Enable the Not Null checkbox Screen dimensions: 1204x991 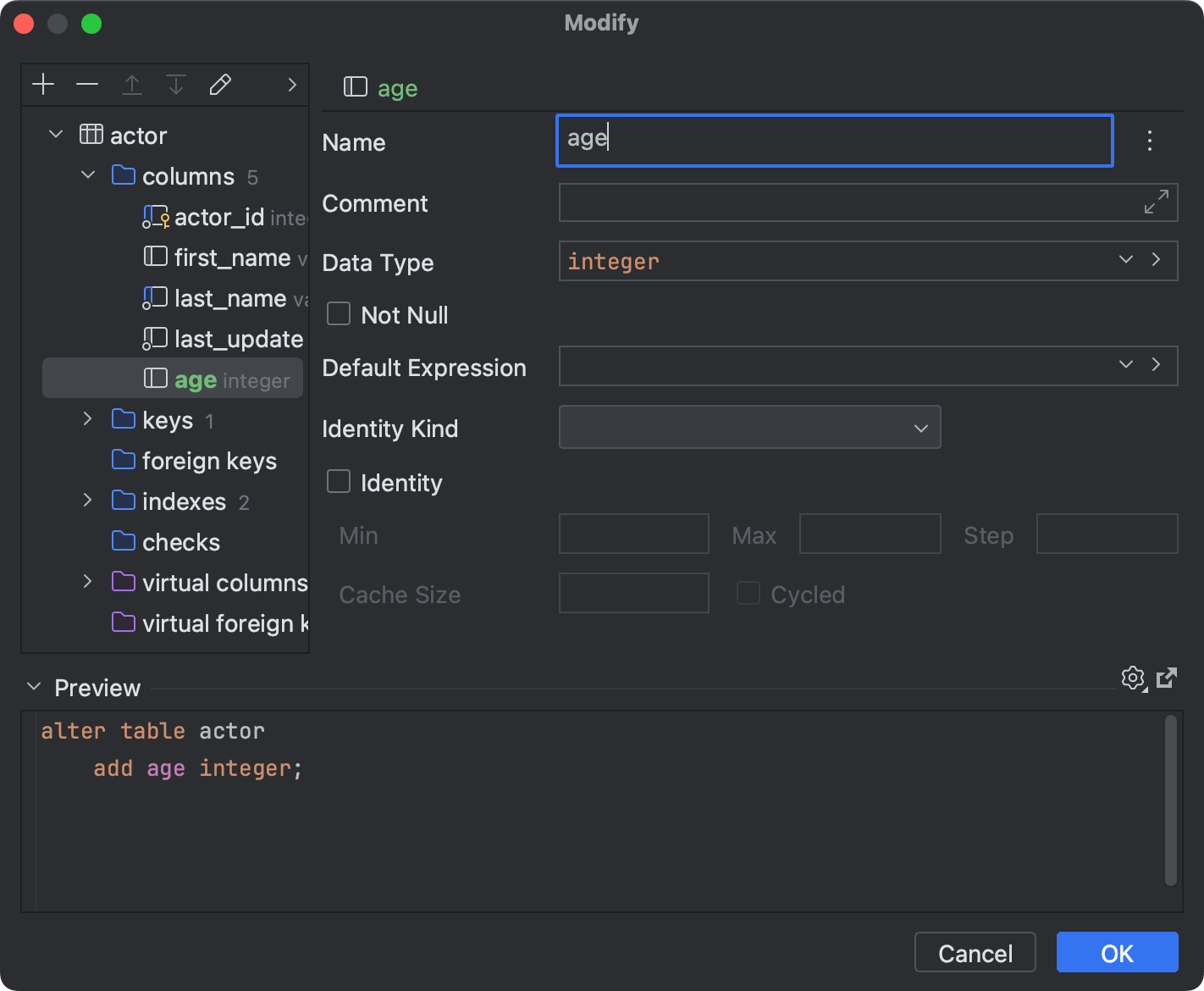[x=338, y=313]
